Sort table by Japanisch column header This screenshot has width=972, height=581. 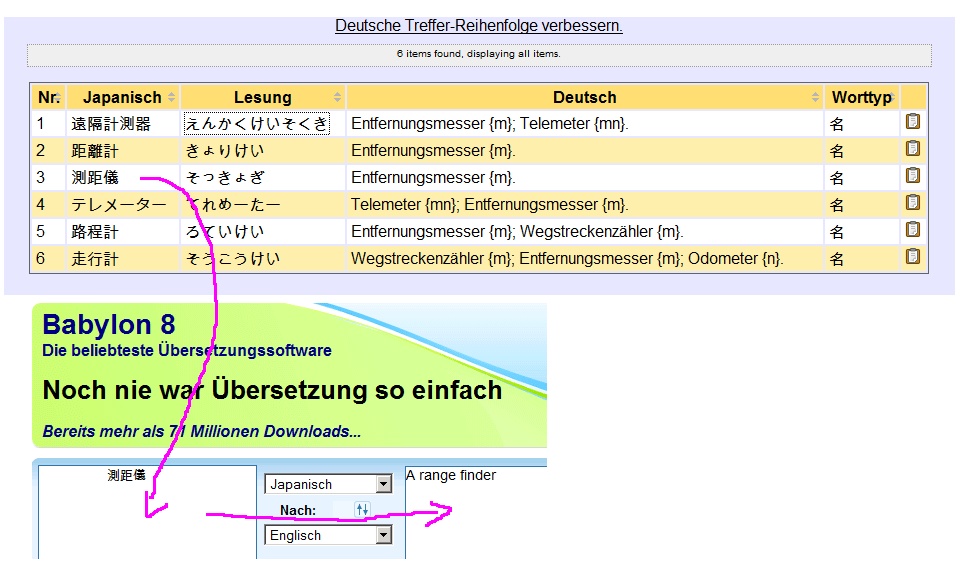(123, 97)
